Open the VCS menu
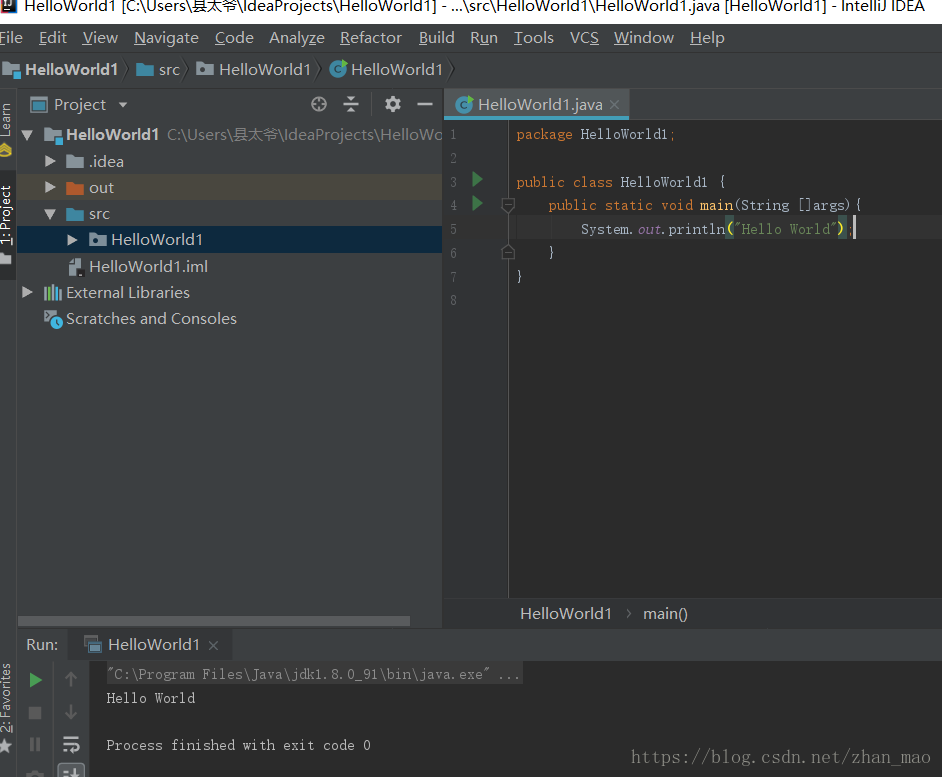Image resolution: width=942 pixels, height=777 pixels. coord(584,38)
